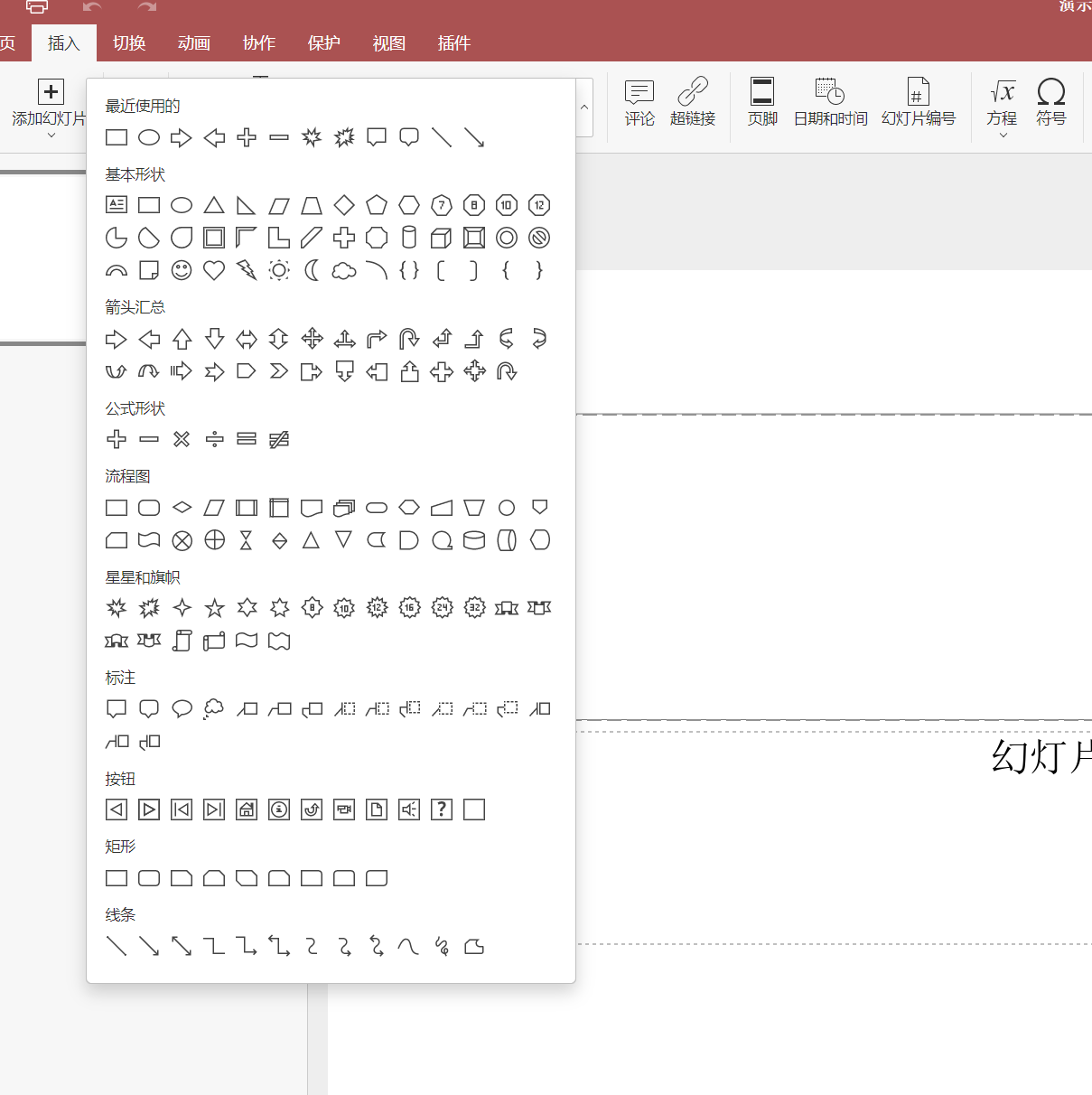Click the 评论 comment button
Screen dimensions: 1092x1095
[x=639, y=102]
